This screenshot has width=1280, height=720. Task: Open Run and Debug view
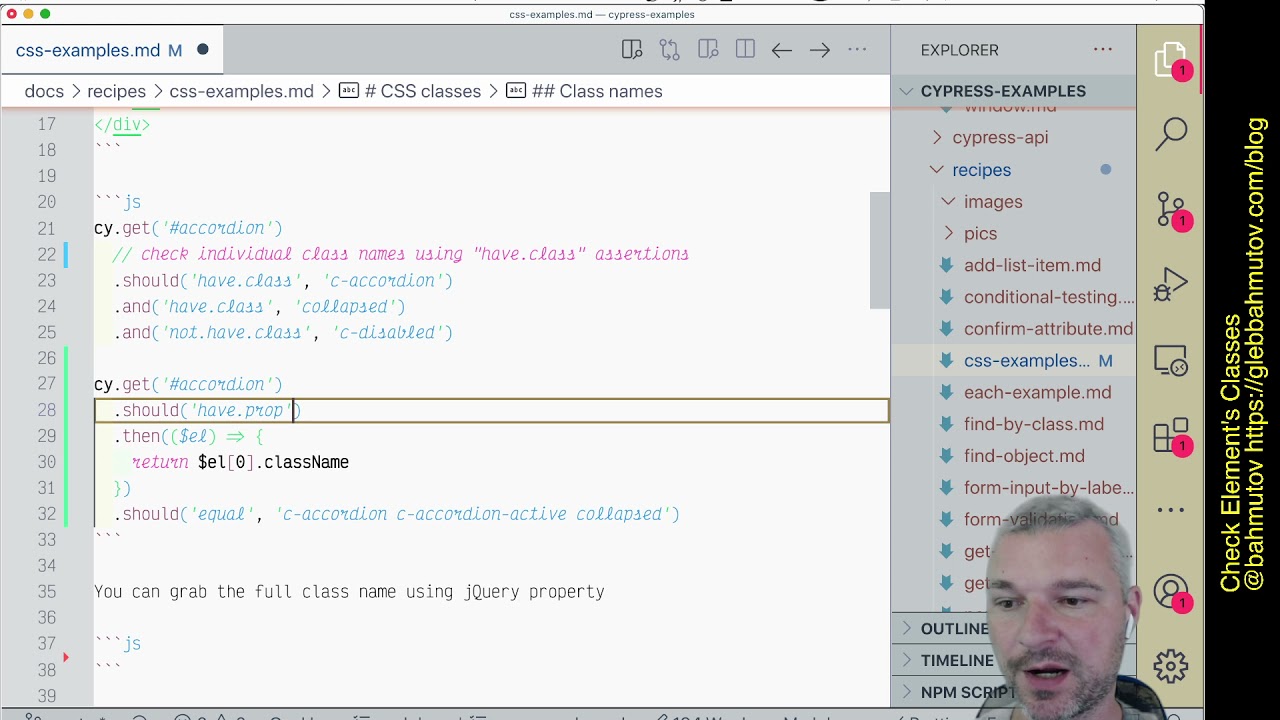1171,285
